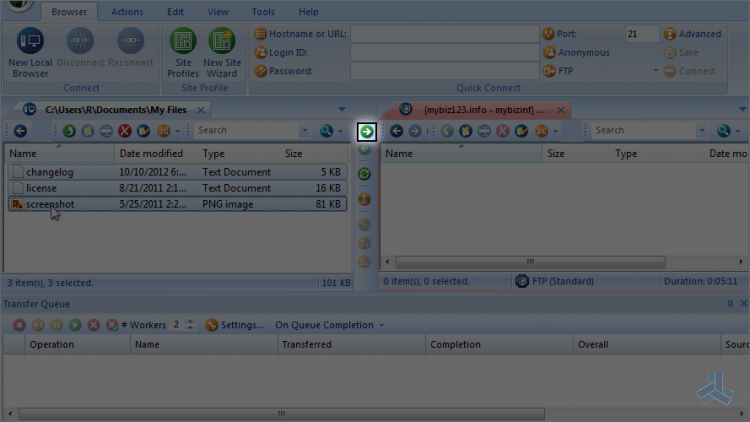Pin the Transfer Queue panel
Viewport: 750px width, 422px height.
click(730, 303)
